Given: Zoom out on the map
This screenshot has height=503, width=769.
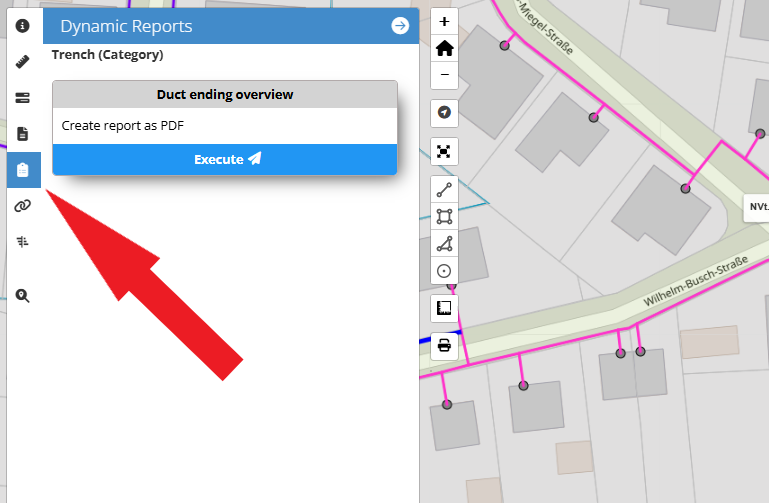Looking at the screenshot, I should click(444, 75).
